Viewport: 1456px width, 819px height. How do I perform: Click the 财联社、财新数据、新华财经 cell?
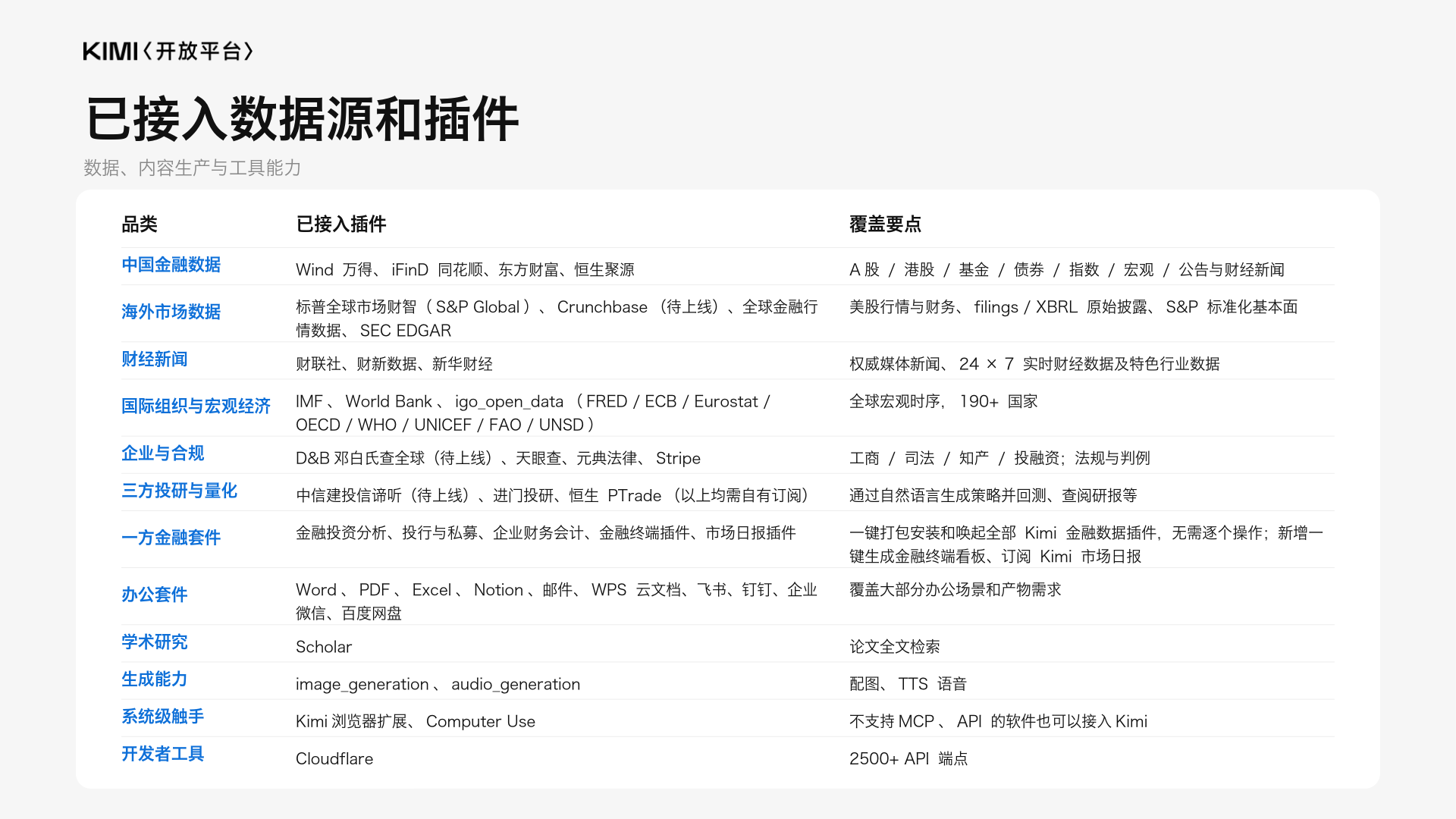[x=394, y=363]
